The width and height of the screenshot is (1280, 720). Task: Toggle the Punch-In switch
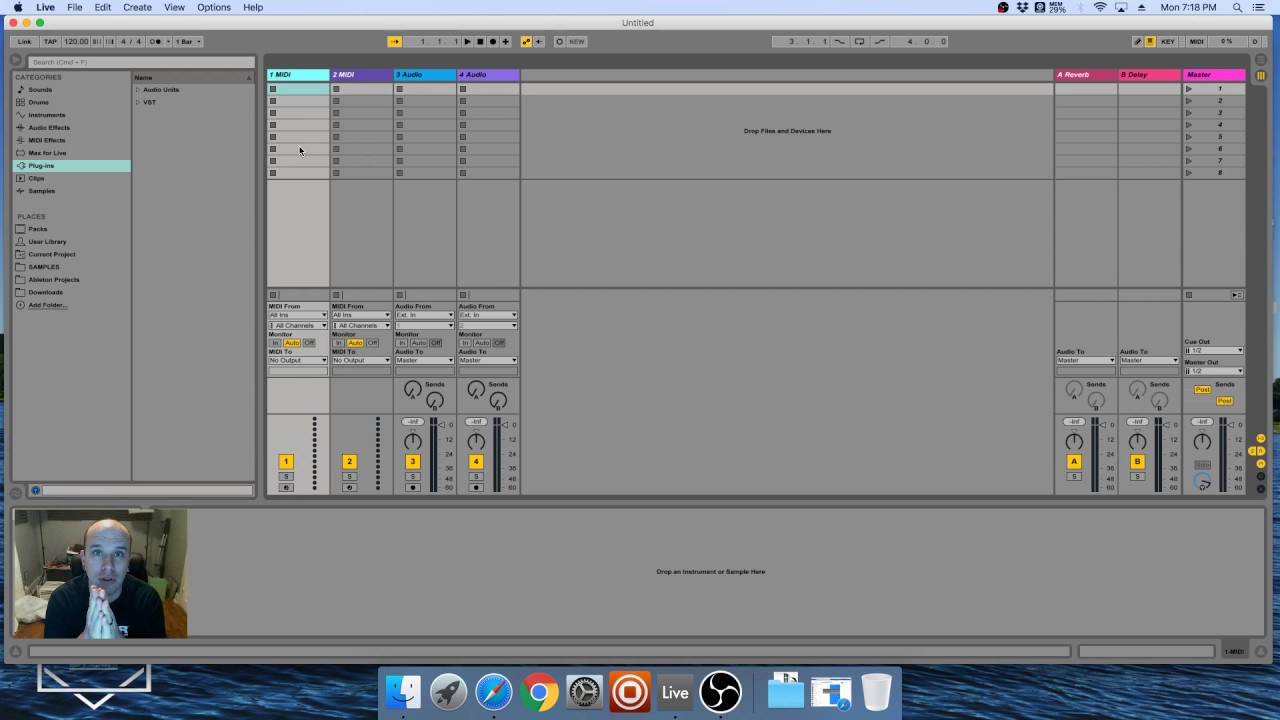[x=839, y=41]
